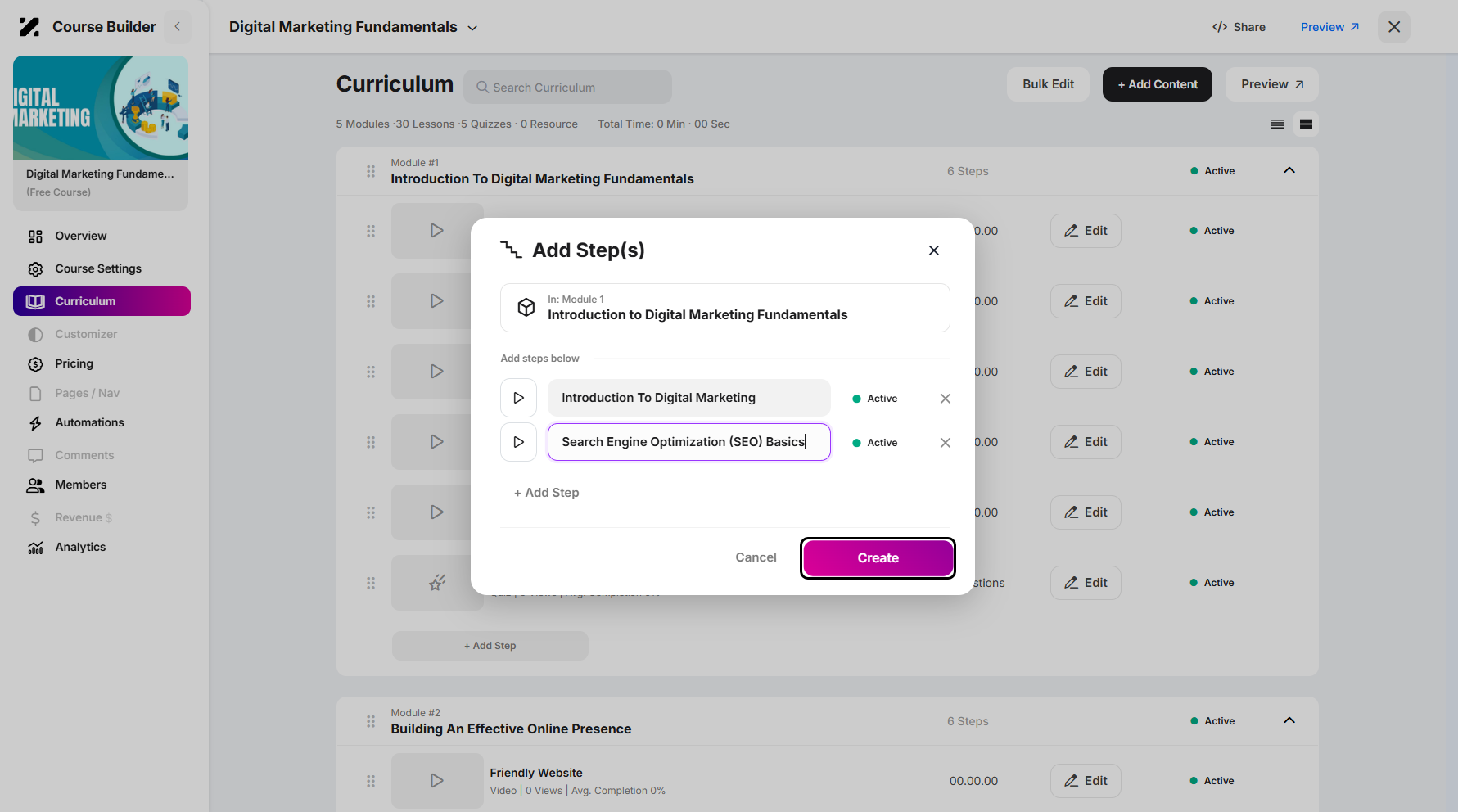Cancel the Add Step(s) dialog
The height and width of the screenshot is (812, 1458).
coord(756,557)
